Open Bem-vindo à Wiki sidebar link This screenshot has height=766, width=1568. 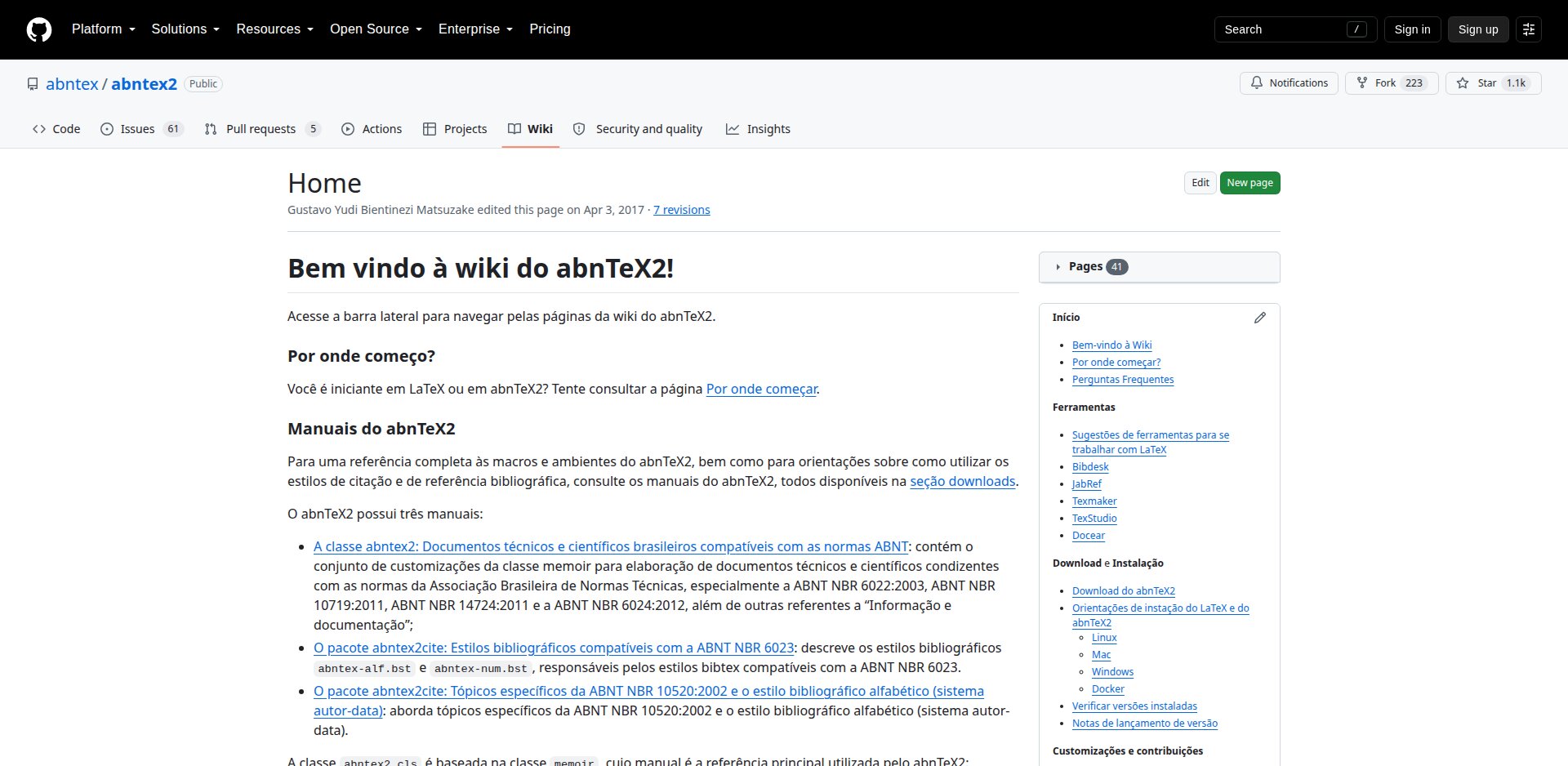coord(1111,345)
